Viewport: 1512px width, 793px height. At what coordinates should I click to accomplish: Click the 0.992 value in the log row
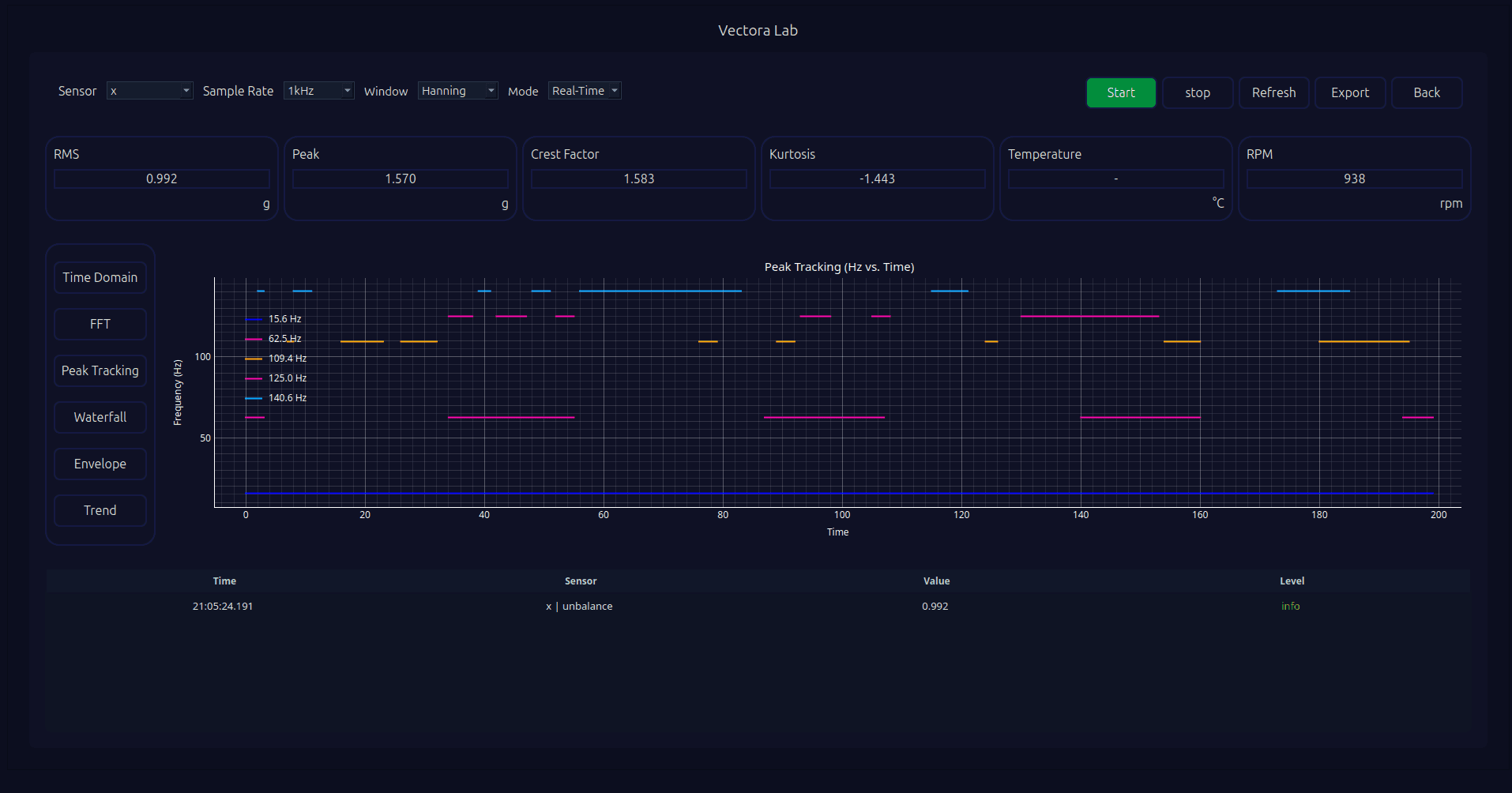pos(935,607)
